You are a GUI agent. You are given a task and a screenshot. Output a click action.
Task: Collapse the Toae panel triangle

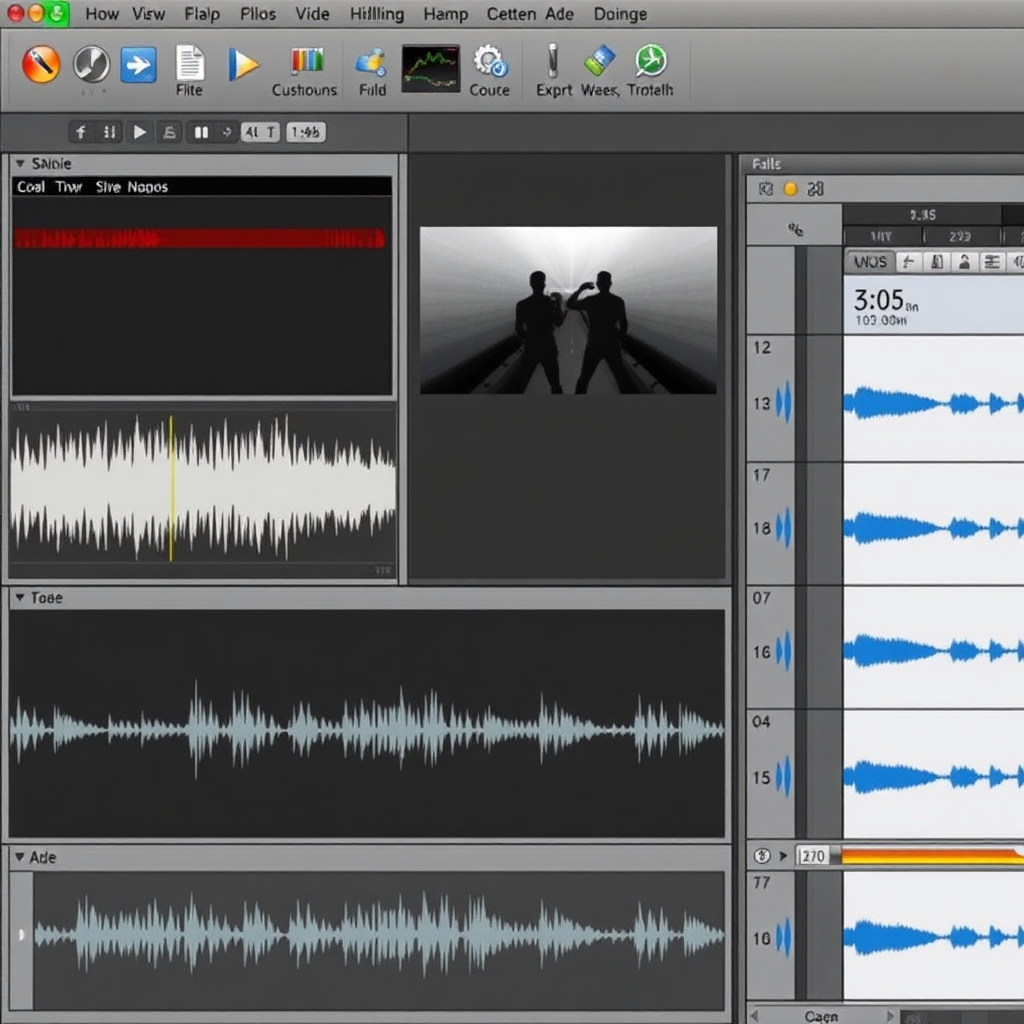coord(18,598)
